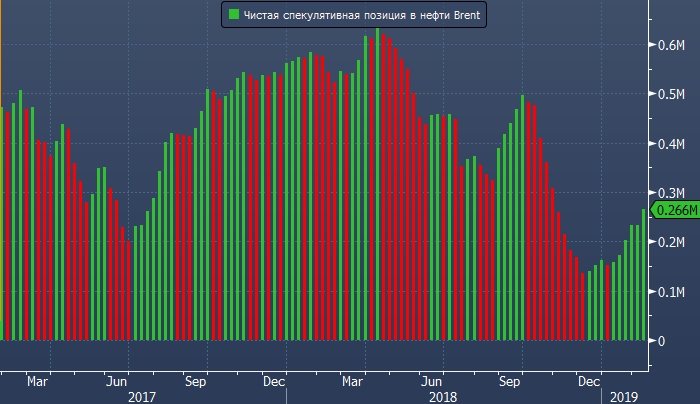Click the Jun label in the 2017 section
This screenshot has width=700, height=404.
(x=117, y=381)
